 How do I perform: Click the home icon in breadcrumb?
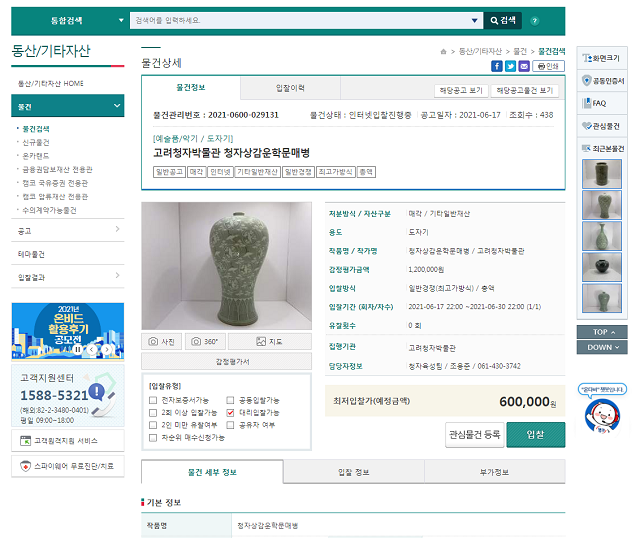[x=443, y=51]
